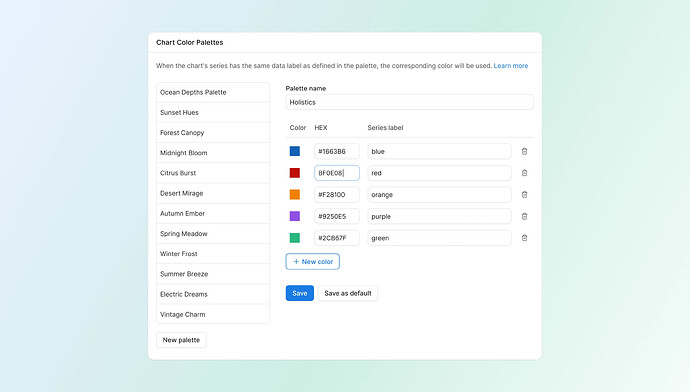Edit the series label 'green'
690x392 pixels.
(439, 238)
